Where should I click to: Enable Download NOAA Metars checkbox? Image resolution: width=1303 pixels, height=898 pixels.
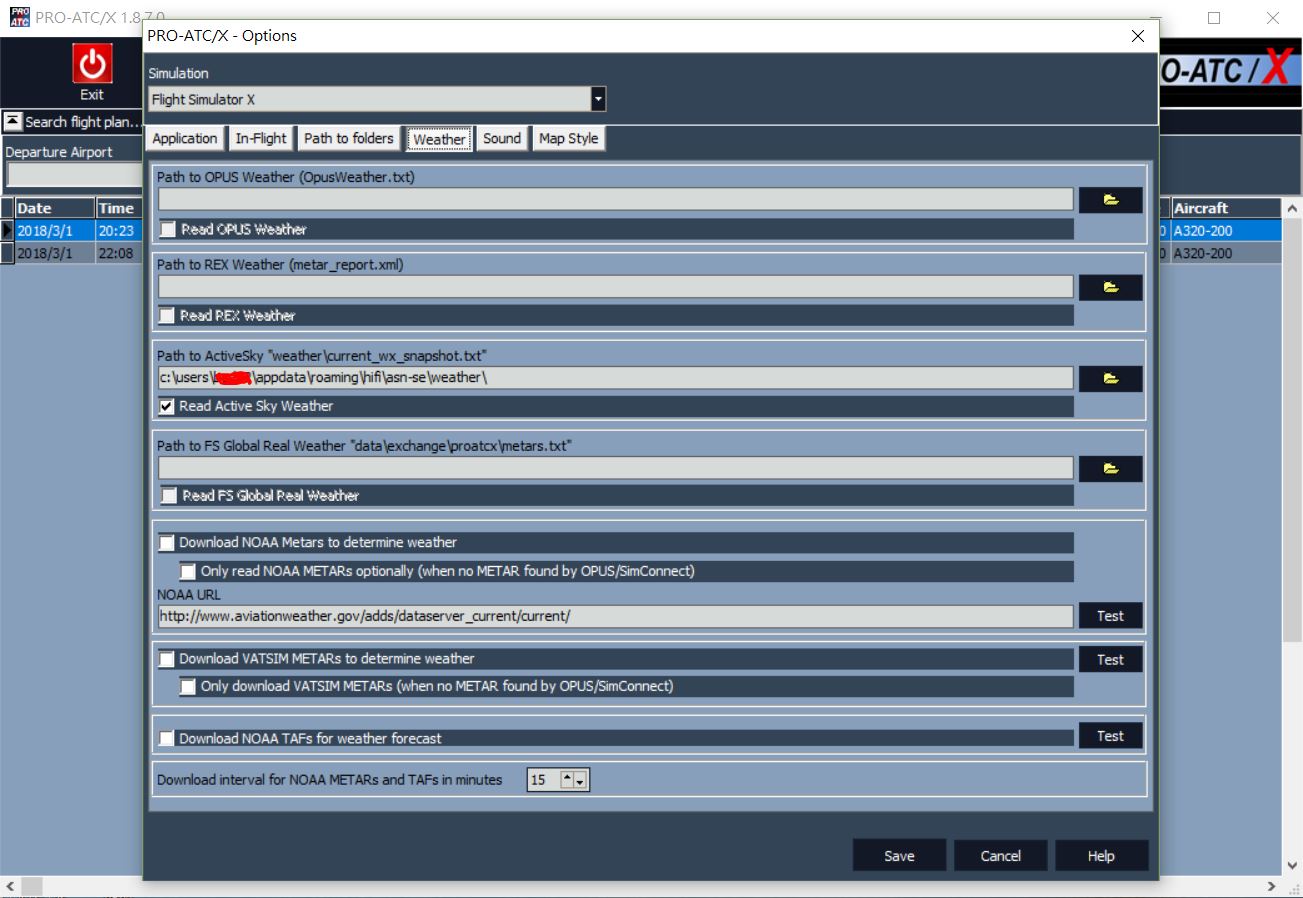pos(168,543)
